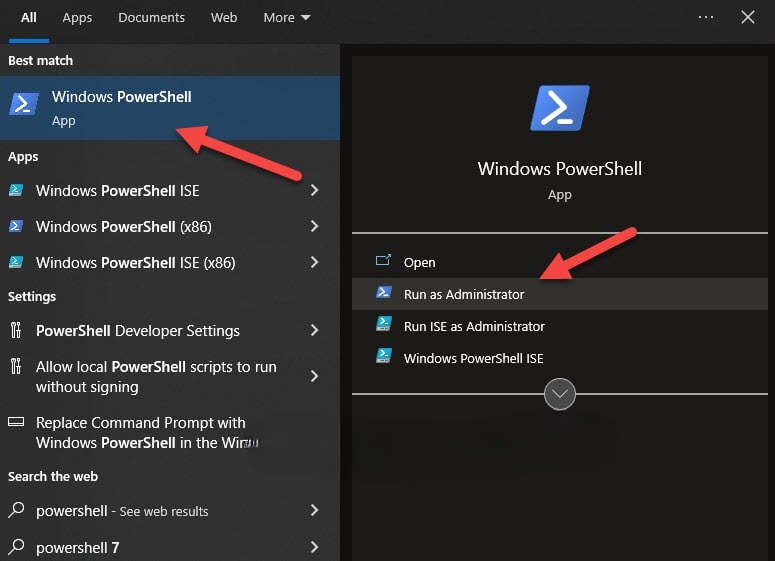The image size is (775, 561).
Task: Click the Replace Command Prompt keyboard icon
Action: click(16, 422)
